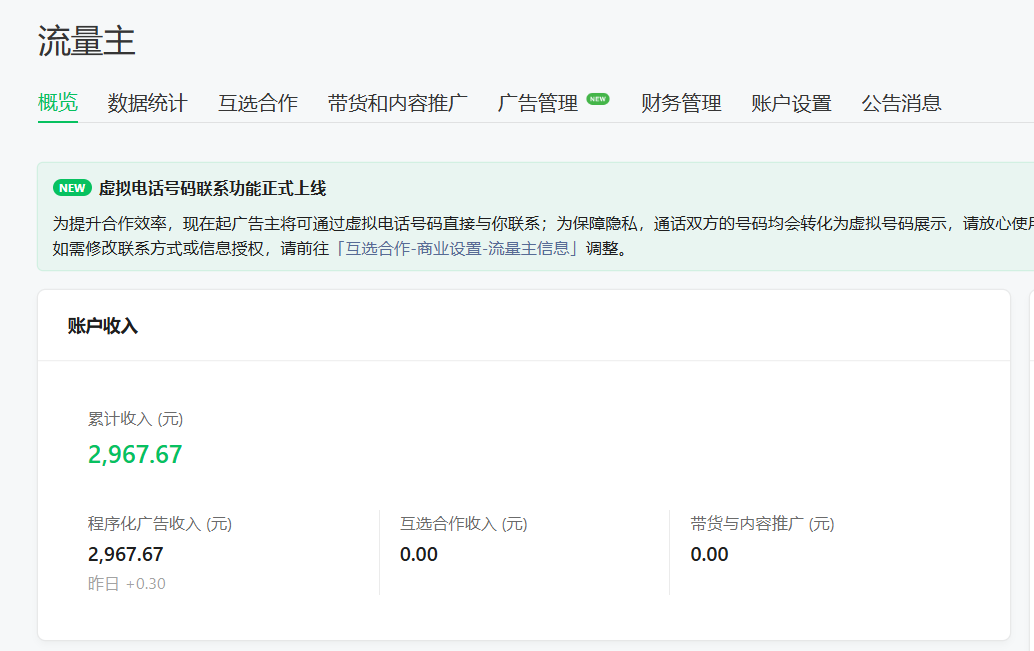Click the 账户收入 card heading

(102, 326)
